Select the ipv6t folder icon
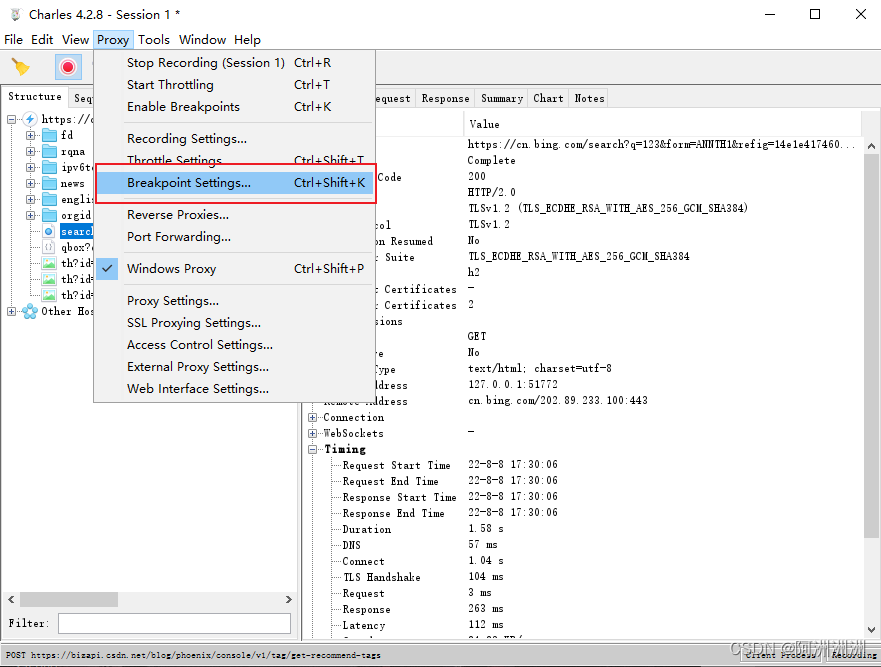Image resolution: width=881 pixels, height=667 pixels. 49,167
